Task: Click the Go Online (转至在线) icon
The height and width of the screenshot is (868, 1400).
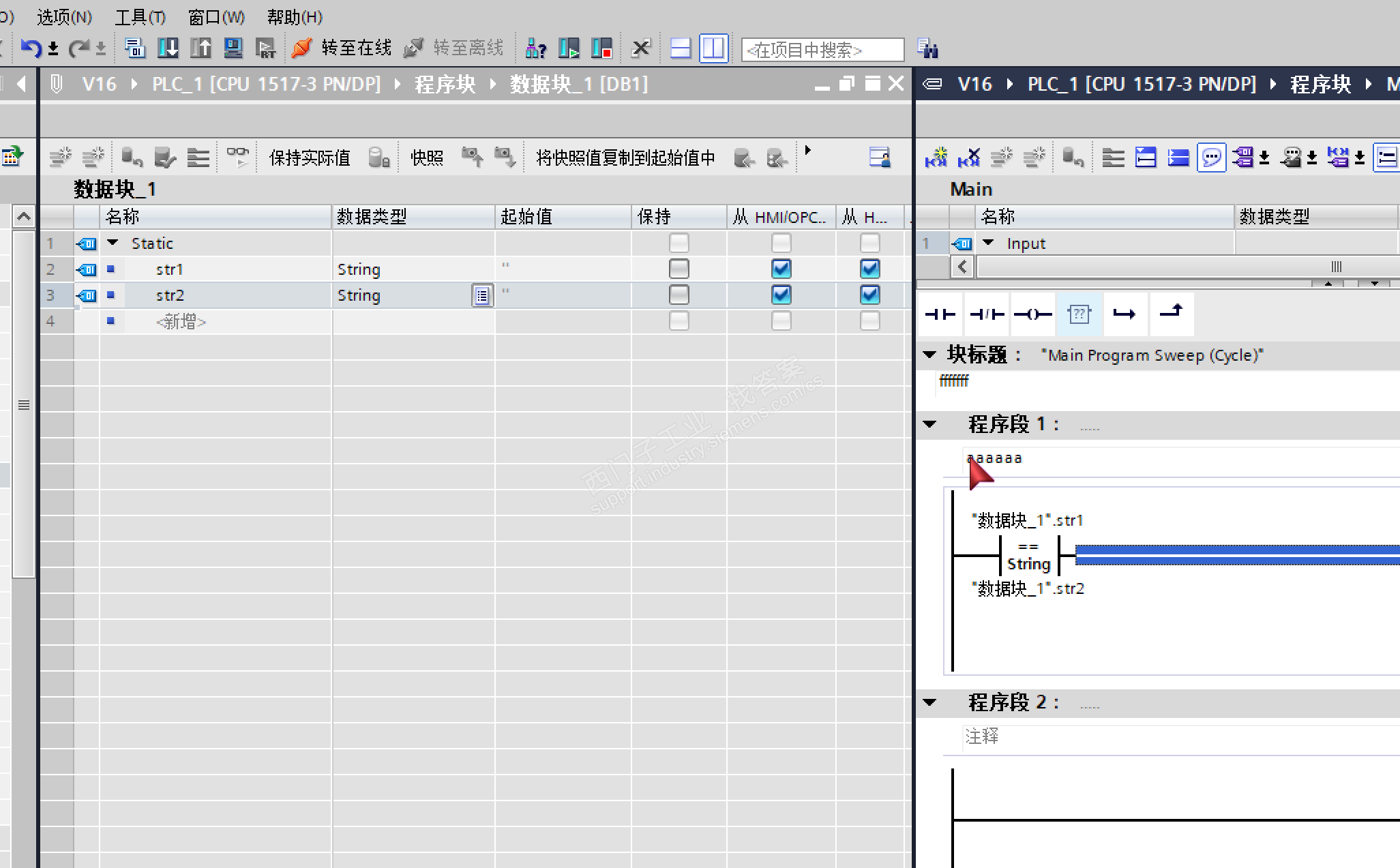Action: point(301,48)
